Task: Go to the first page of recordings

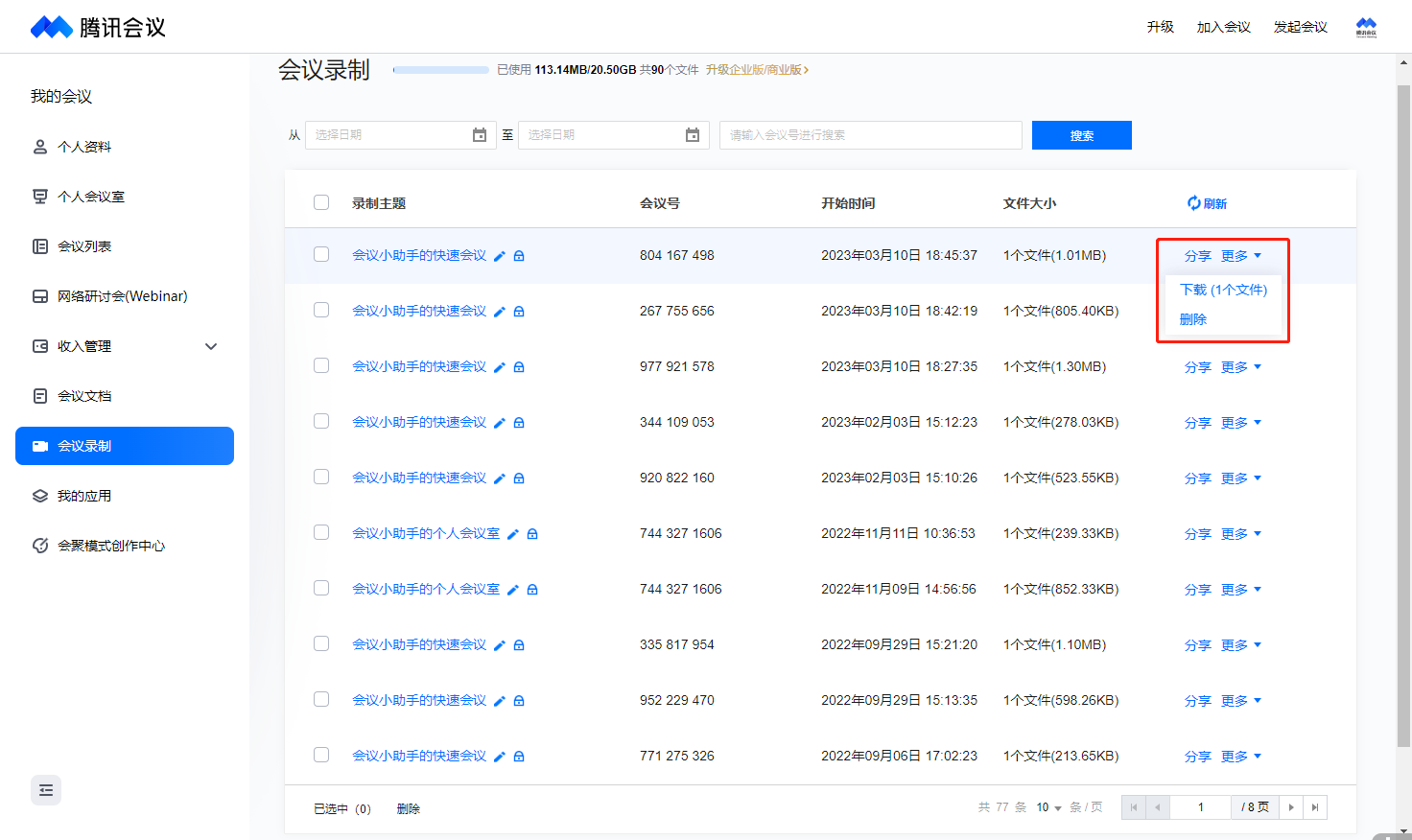Action: click(1134, 807)
